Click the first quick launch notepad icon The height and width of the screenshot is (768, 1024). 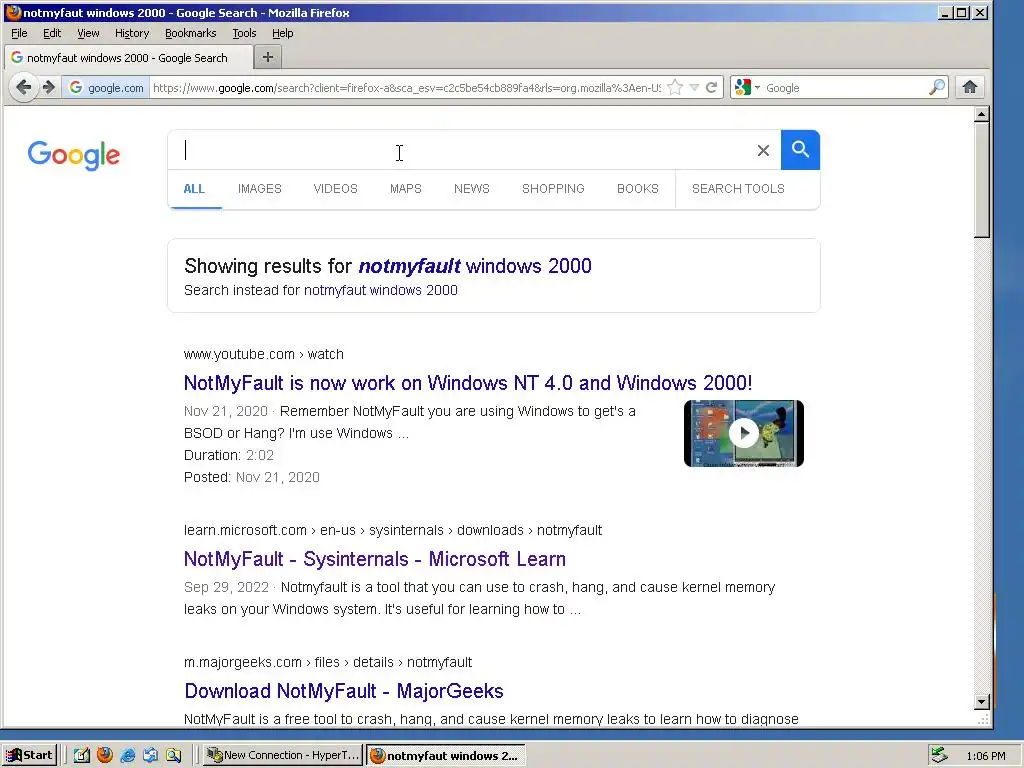[x=81, y=756]
